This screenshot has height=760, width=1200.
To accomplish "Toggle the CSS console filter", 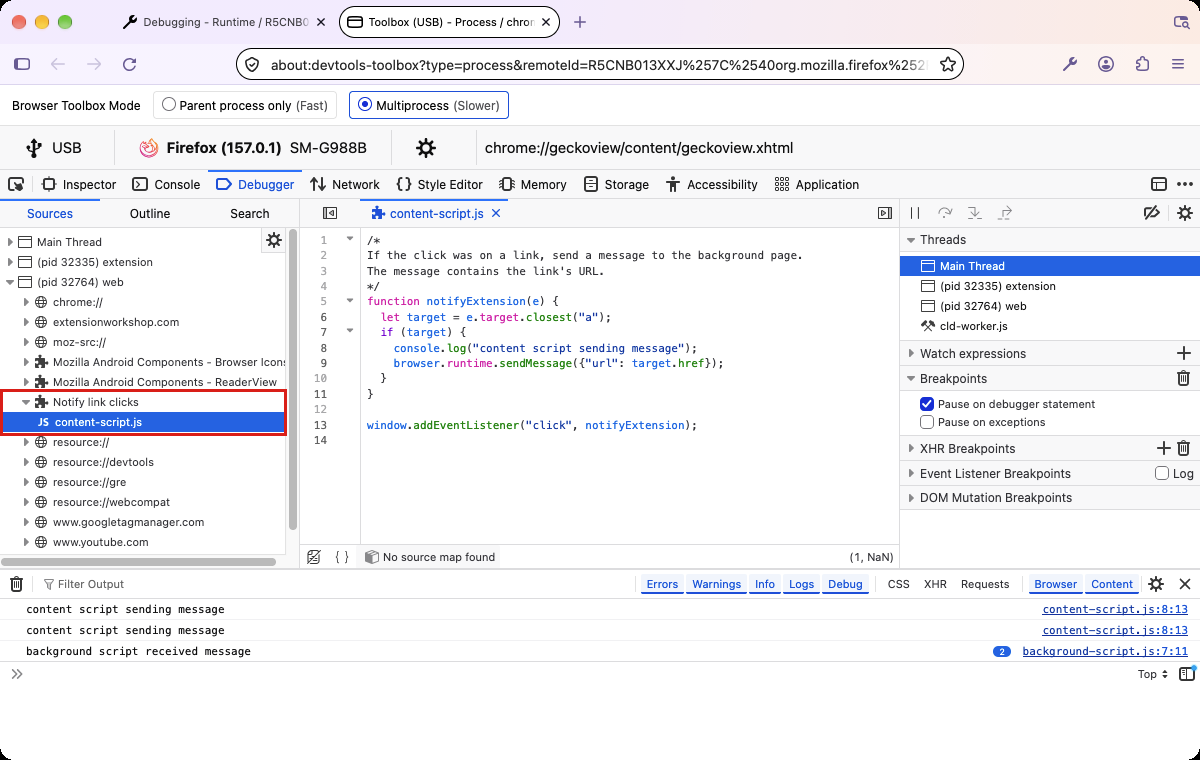I will 899,584.
